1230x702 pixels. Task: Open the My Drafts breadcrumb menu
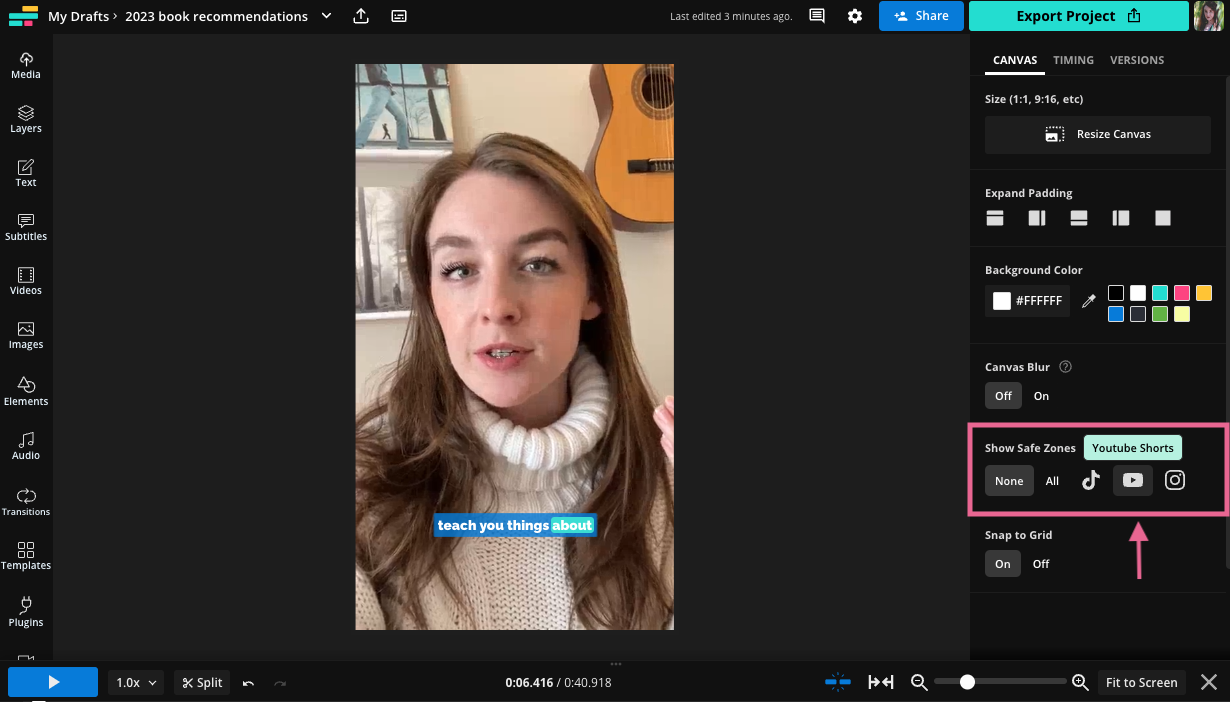(x=80, y=16)
